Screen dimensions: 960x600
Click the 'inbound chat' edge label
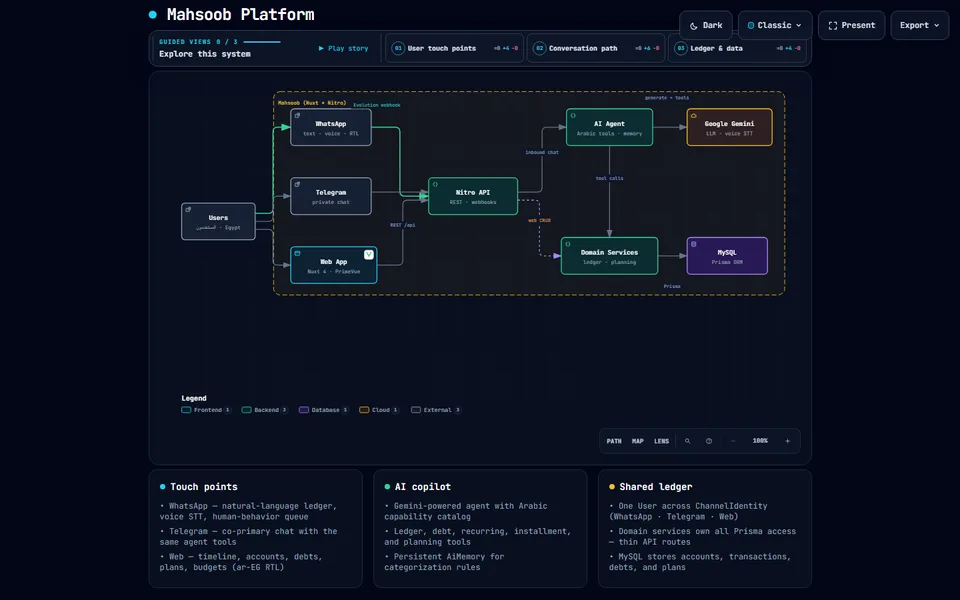pyautogui.click(x=542, y=152)
